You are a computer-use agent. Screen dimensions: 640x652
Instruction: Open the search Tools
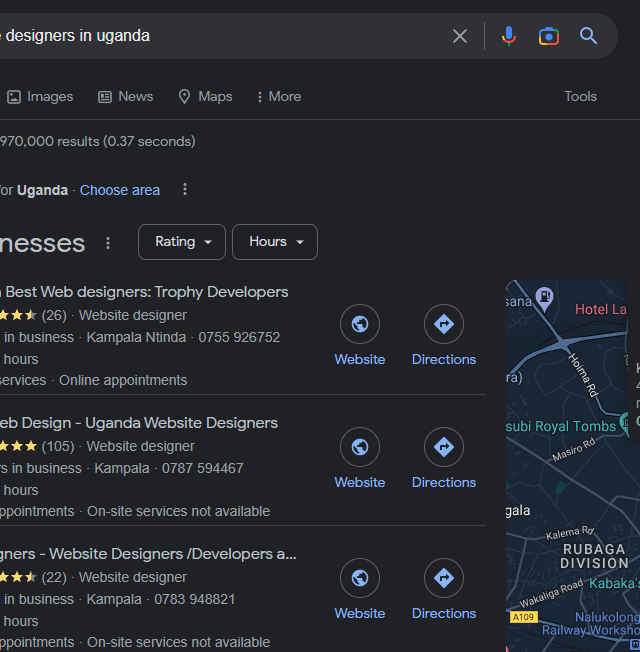point(580,96)
